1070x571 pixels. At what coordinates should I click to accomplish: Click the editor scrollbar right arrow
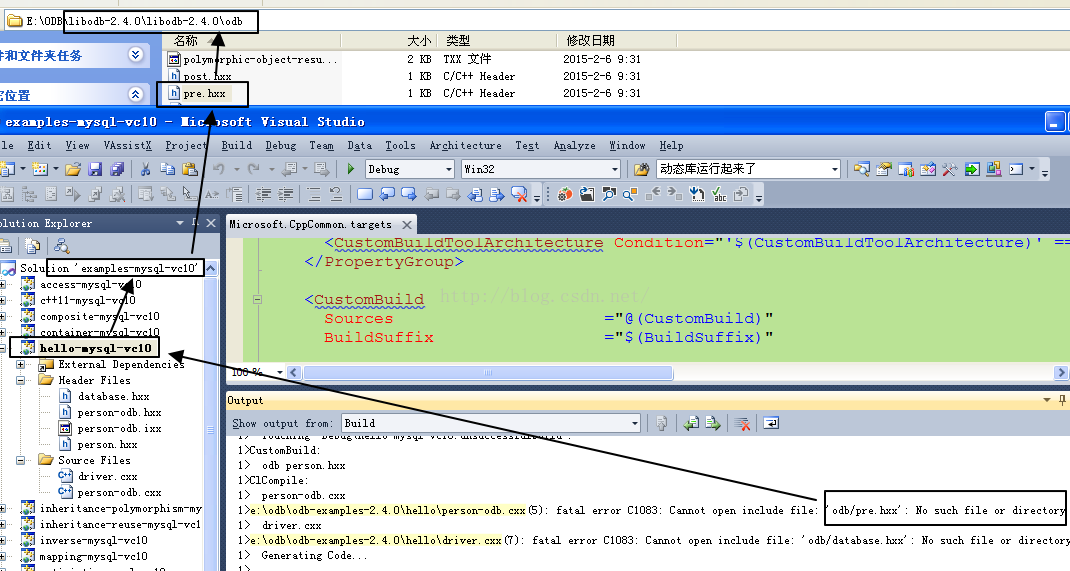point(1060,372)
